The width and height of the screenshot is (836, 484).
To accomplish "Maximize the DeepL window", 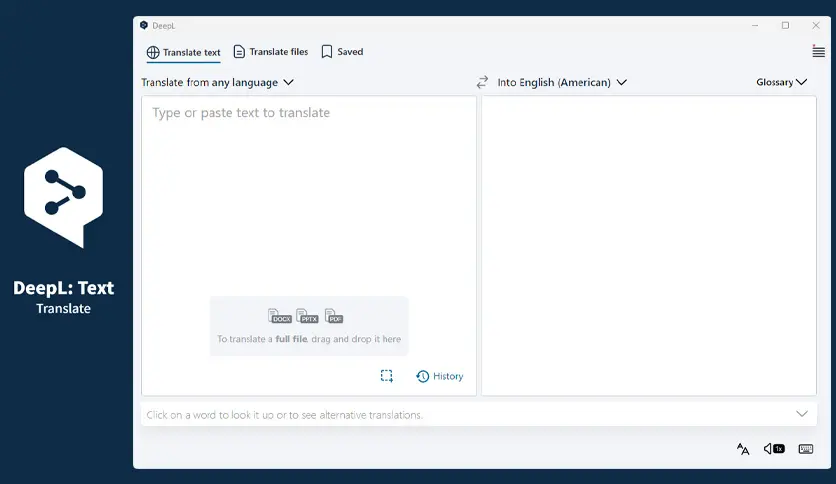I will [785, 25].
